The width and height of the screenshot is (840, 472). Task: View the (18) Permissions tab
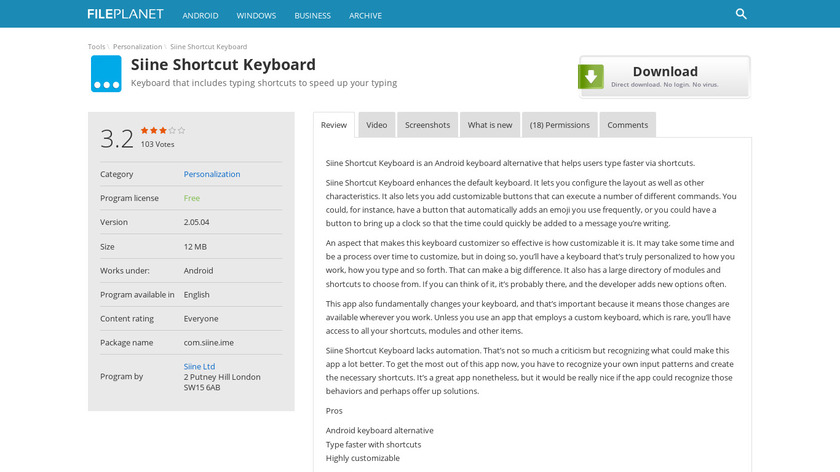coord(560,125)
